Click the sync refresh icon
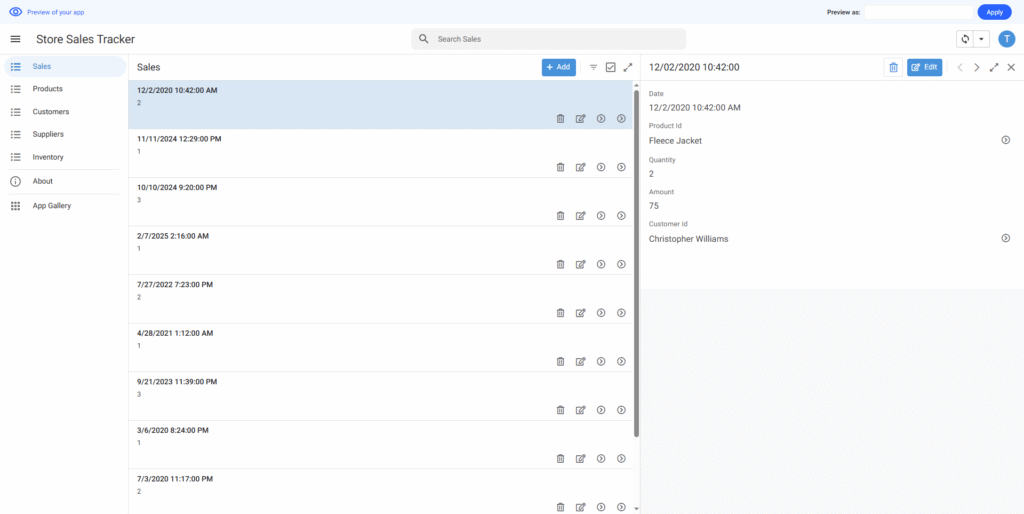The image size is (1024, 514). (965, 39)
